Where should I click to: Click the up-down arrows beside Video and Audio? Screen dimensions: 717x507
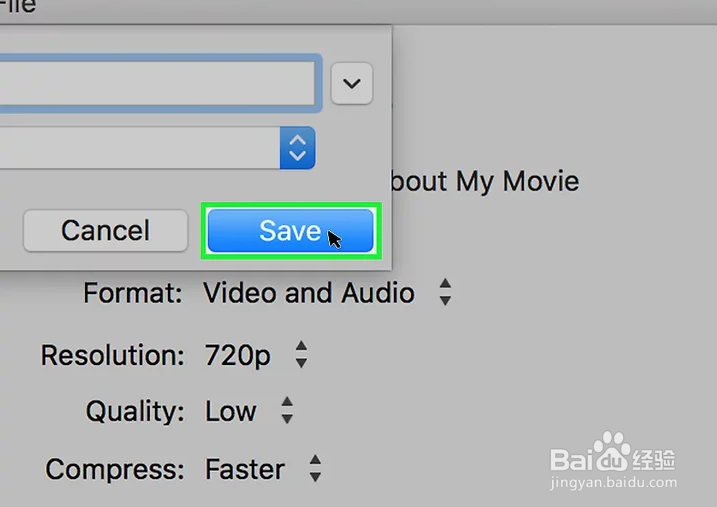445,292
